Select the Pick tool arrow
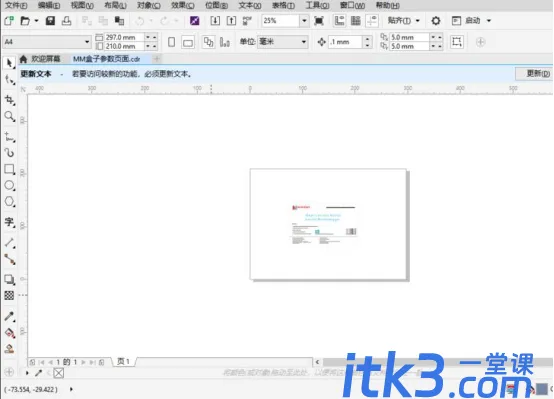 click(9, 63)
